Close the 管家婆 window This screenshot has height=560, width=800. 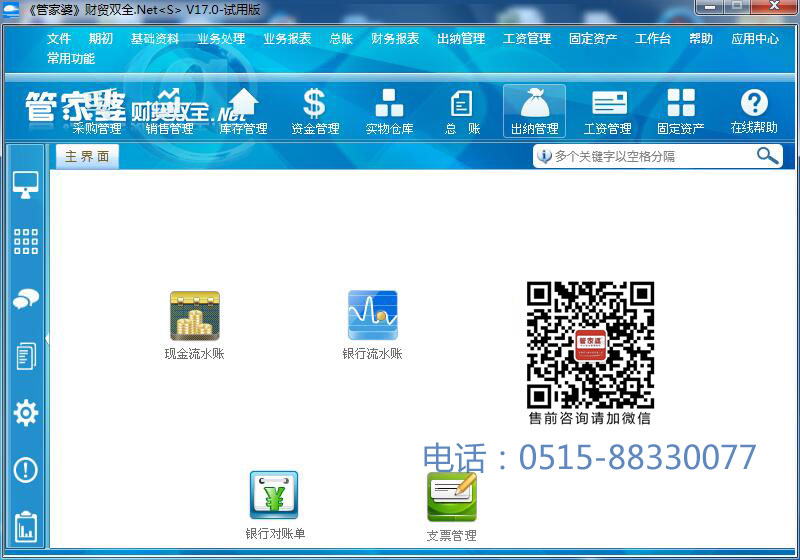(774, 6)
